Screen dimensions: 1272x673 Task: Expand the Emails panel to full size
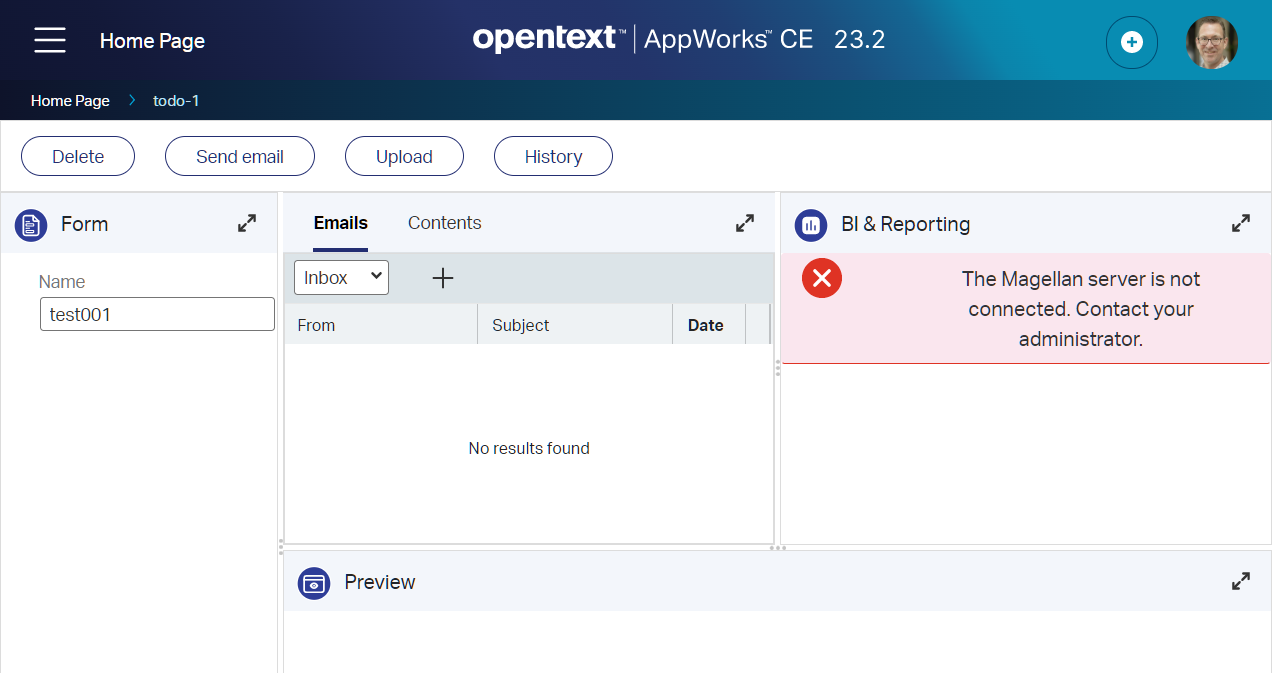click(744, 224)
